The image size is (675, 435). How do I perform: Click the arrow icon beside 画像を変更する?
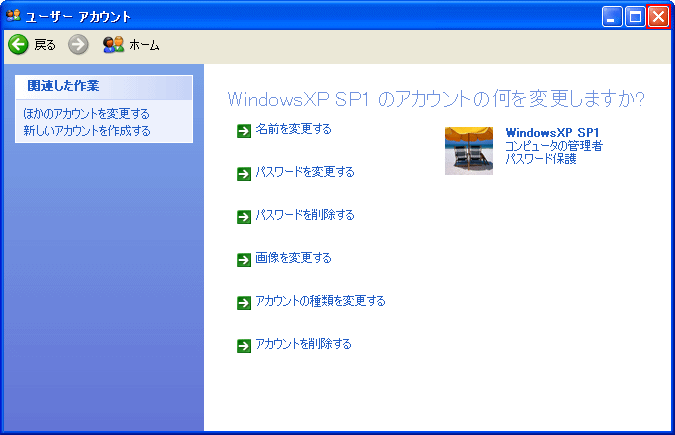[244, 260]
